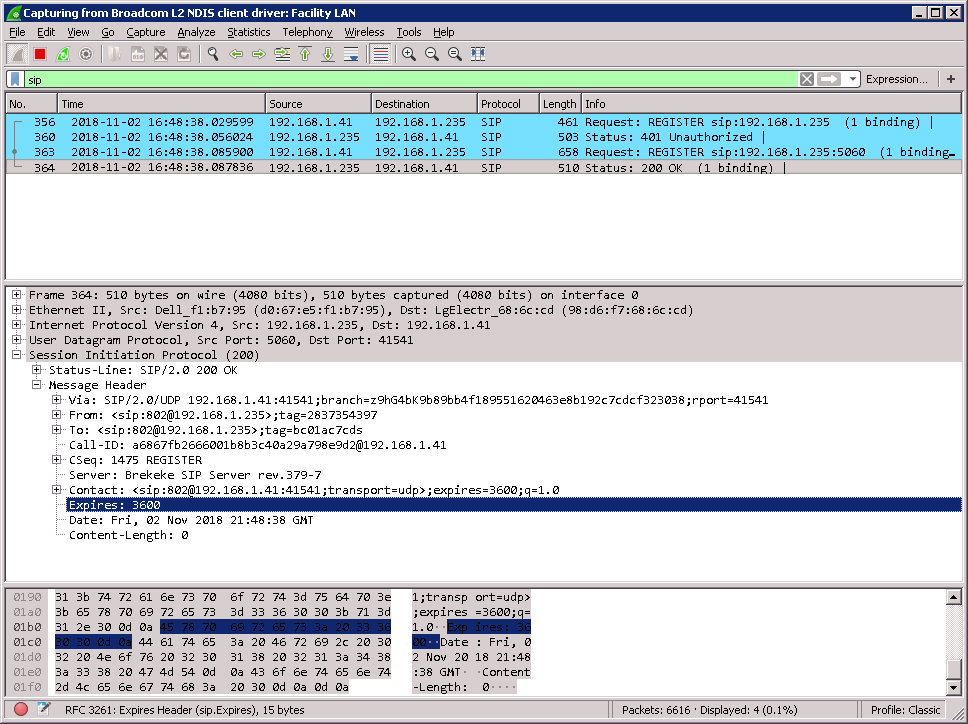
Task: Collapse Session Initiation Protocol node
Action: [x=17, y=355]
